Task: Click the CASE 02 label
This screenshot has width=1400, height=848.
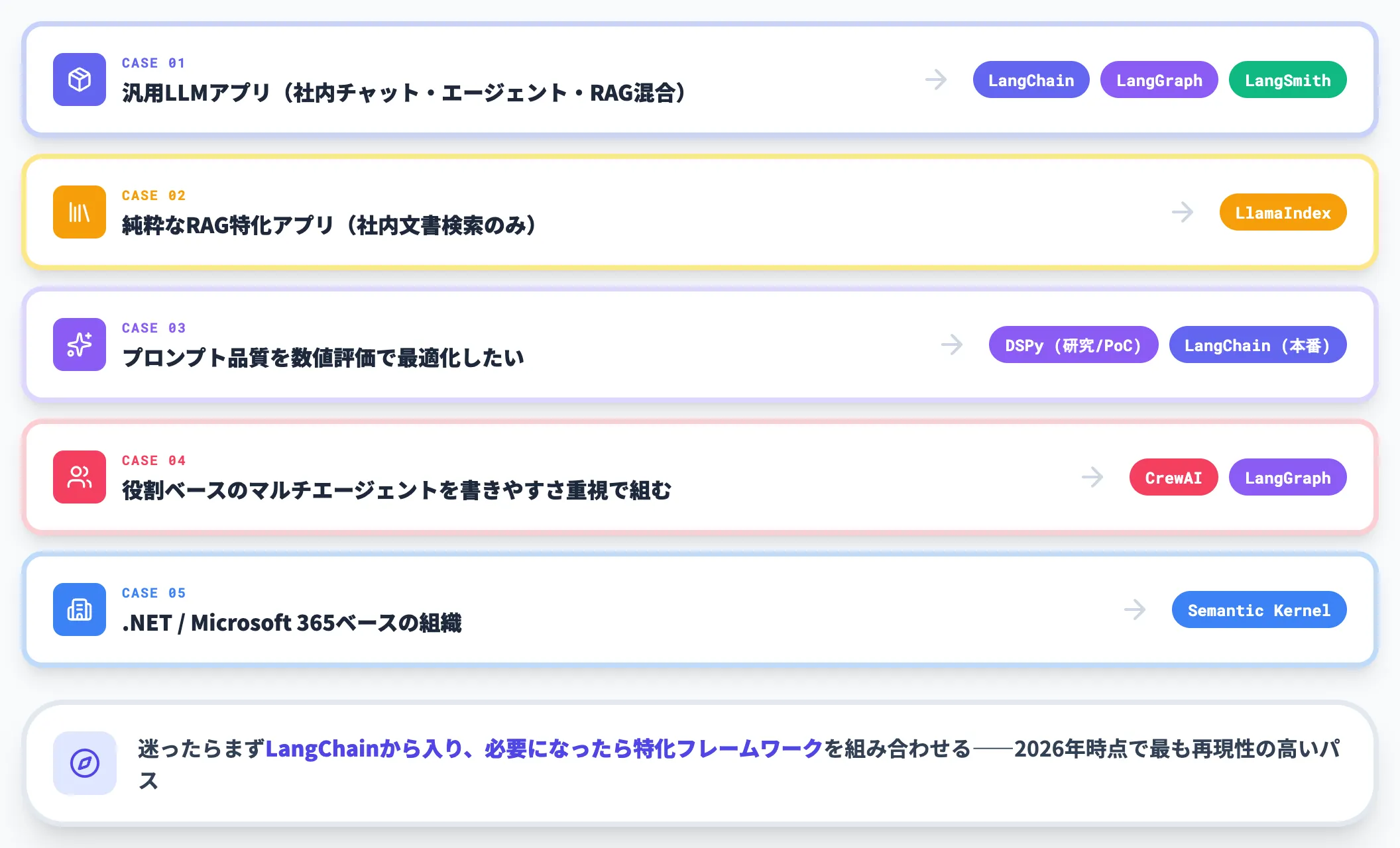Action: pyautogui.click(x=154, y=195)
